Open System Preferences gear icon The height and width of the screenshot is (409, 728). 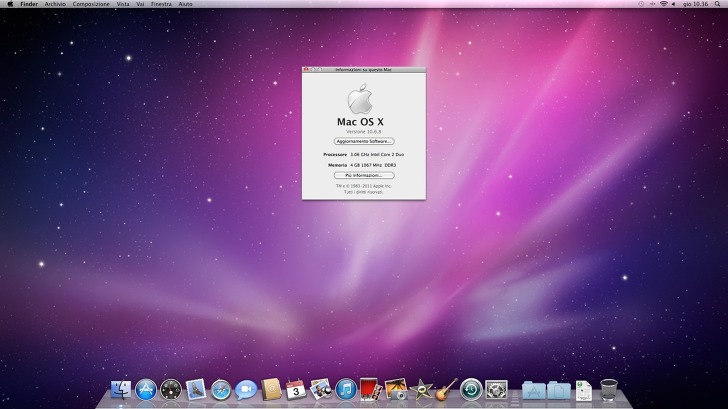click(x=496, y=390)
